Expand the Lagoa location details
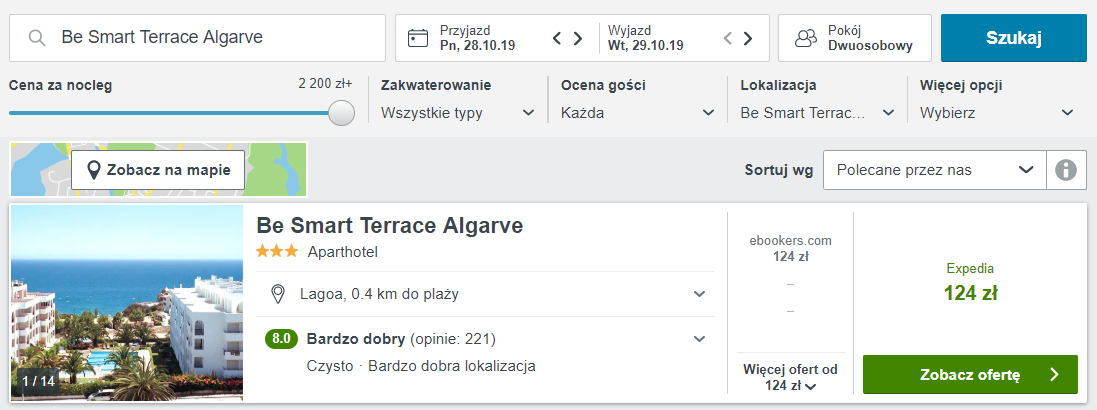This screenshot has width=1097, height=410. pos(699,294)
